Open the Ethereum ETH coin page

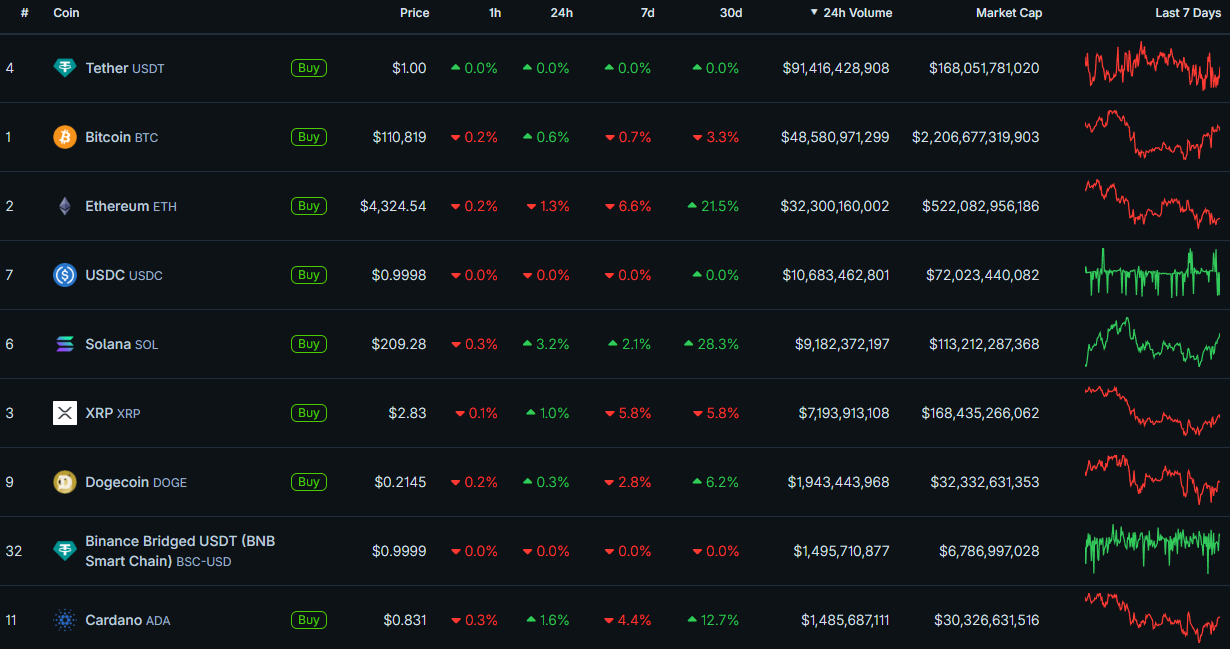click(x=131, y=206)
